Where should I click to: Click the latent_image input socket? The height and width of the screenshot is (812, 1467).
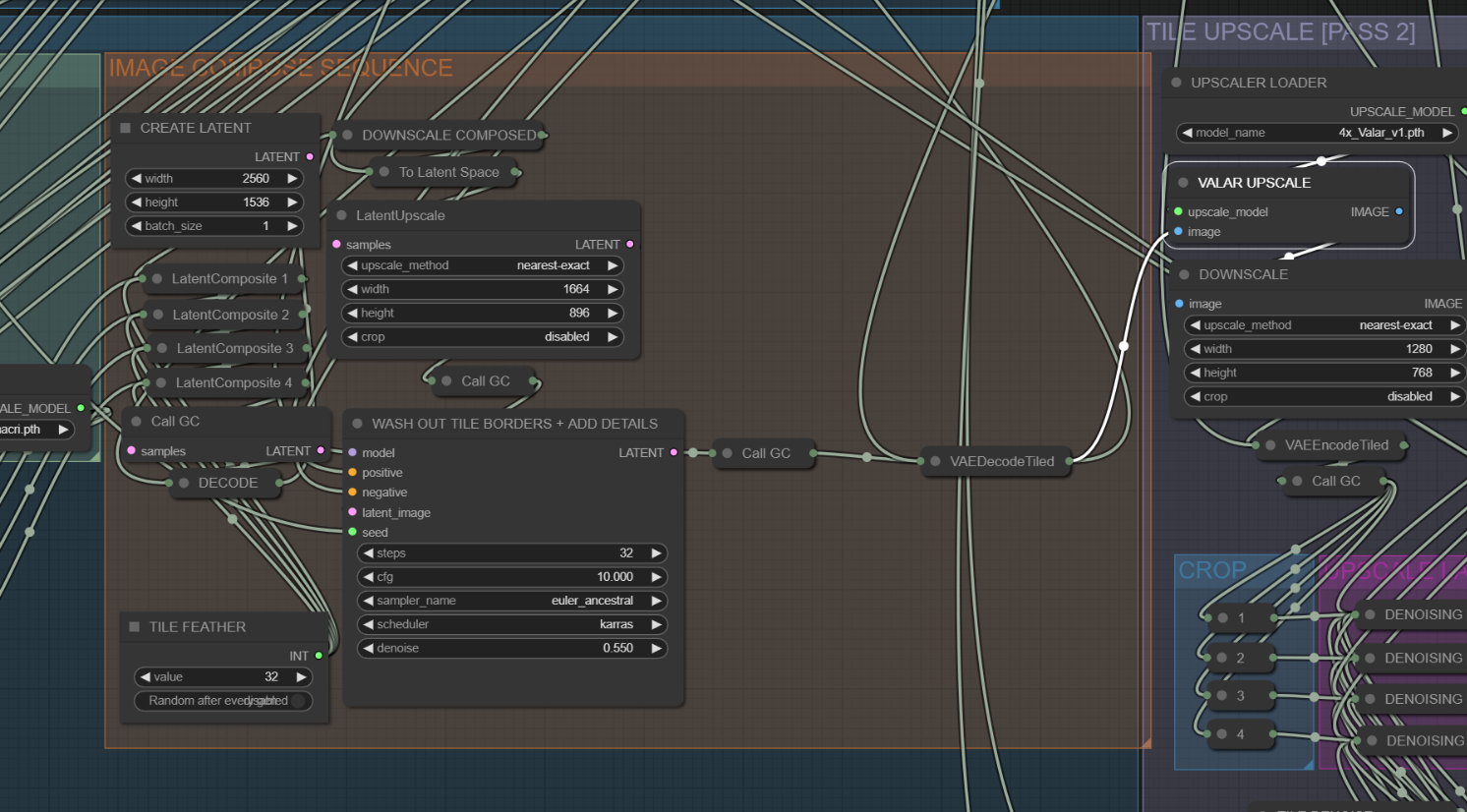click(352, 512)
